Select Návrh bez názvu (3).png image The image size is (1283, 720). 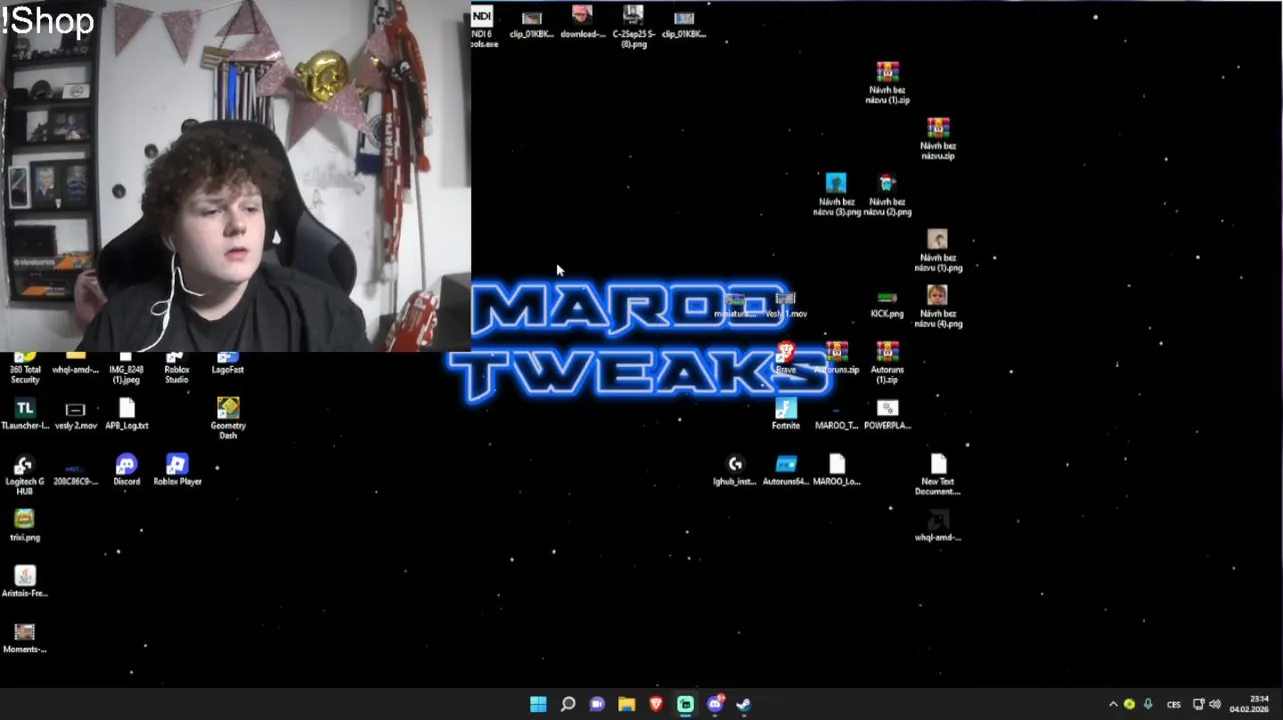(x=837, y=195)
